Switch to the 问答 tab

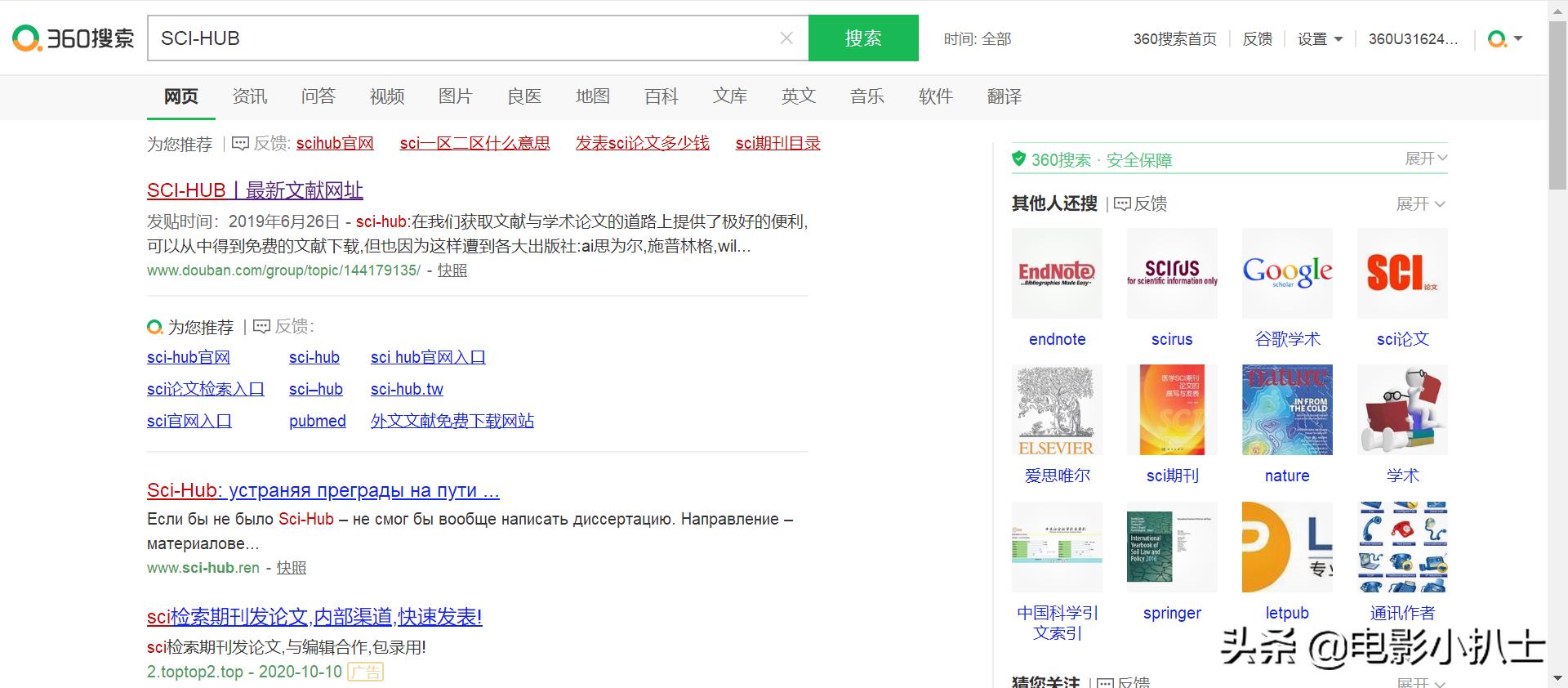coord(318,96)
